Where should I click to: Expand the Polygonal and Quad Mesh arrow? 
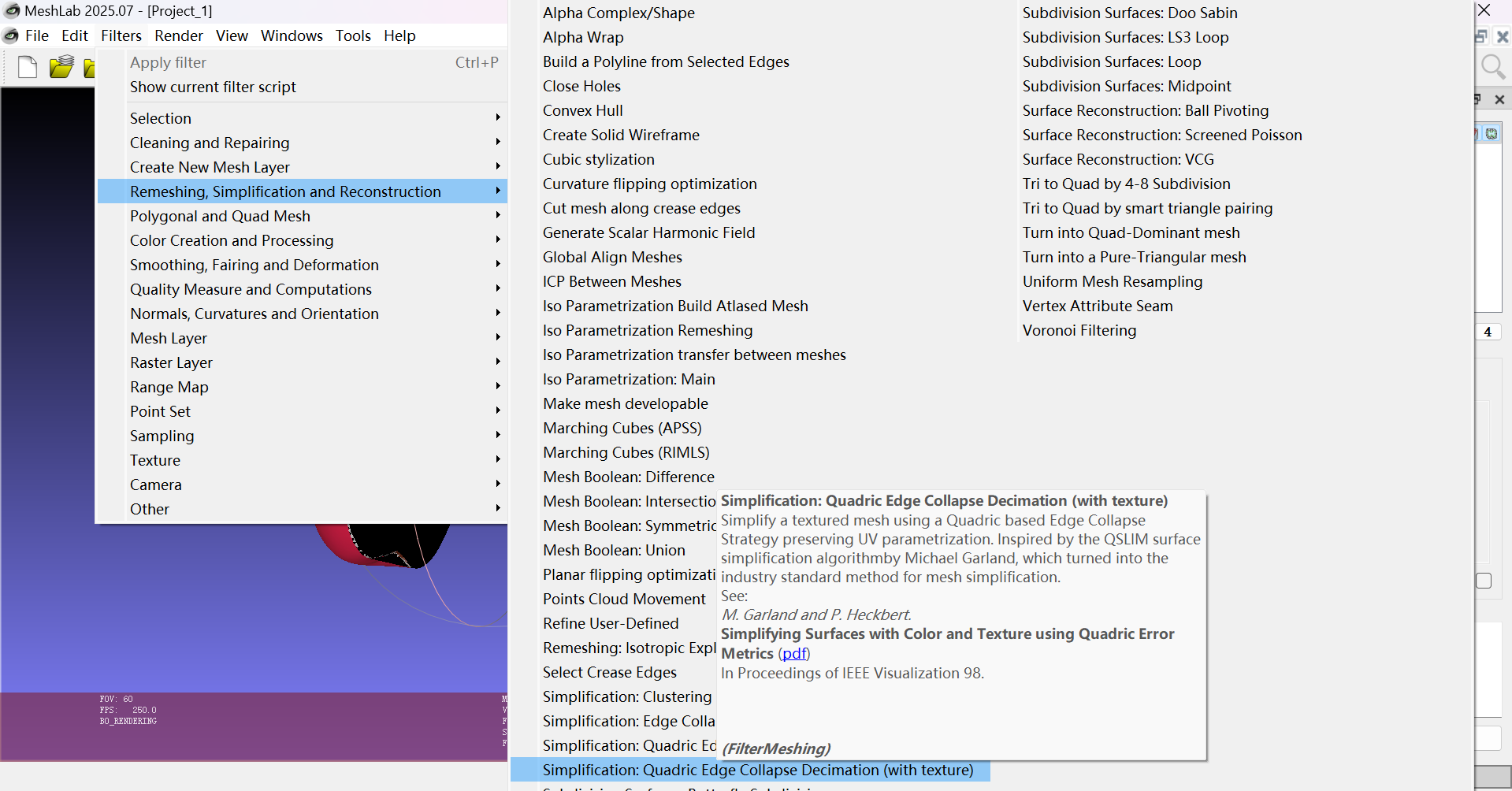pyautogui.click(x=498, y=215)
